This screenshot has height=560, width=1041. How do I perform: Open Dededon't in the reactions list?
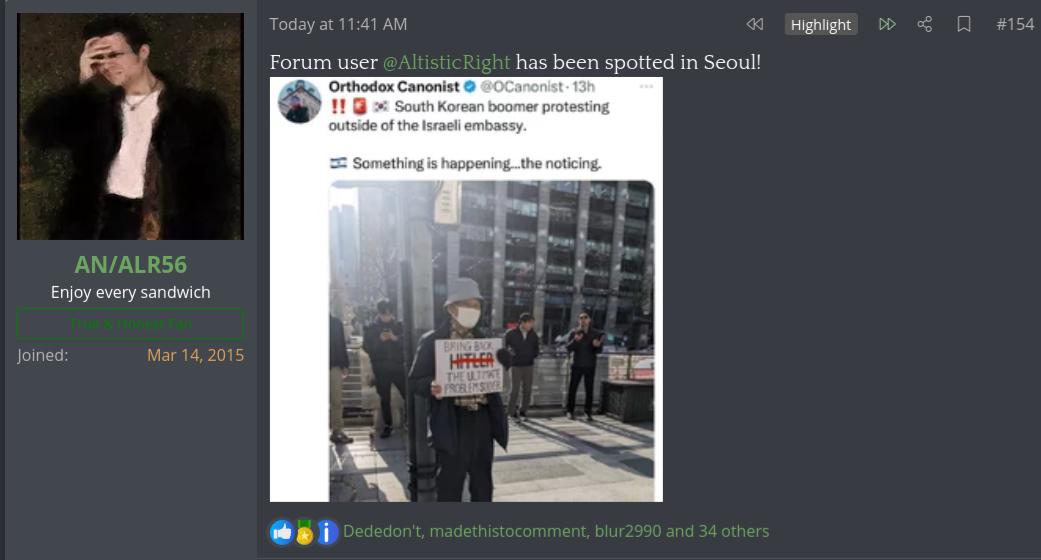coord(382,531)
